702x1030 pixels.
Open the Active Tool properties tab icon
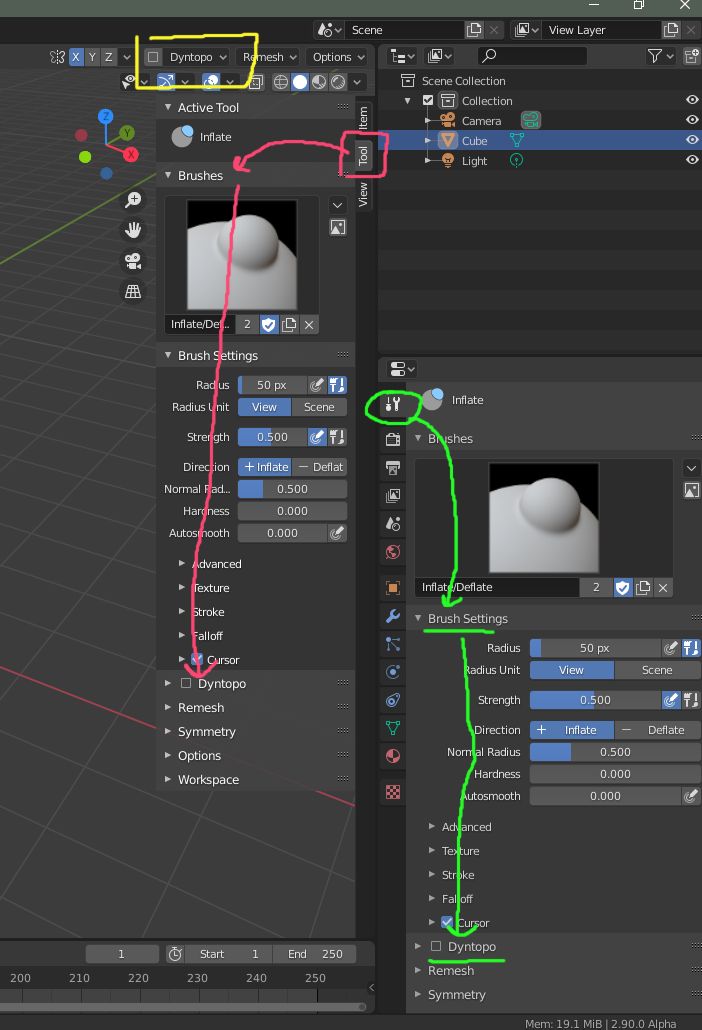coord(393,404)
